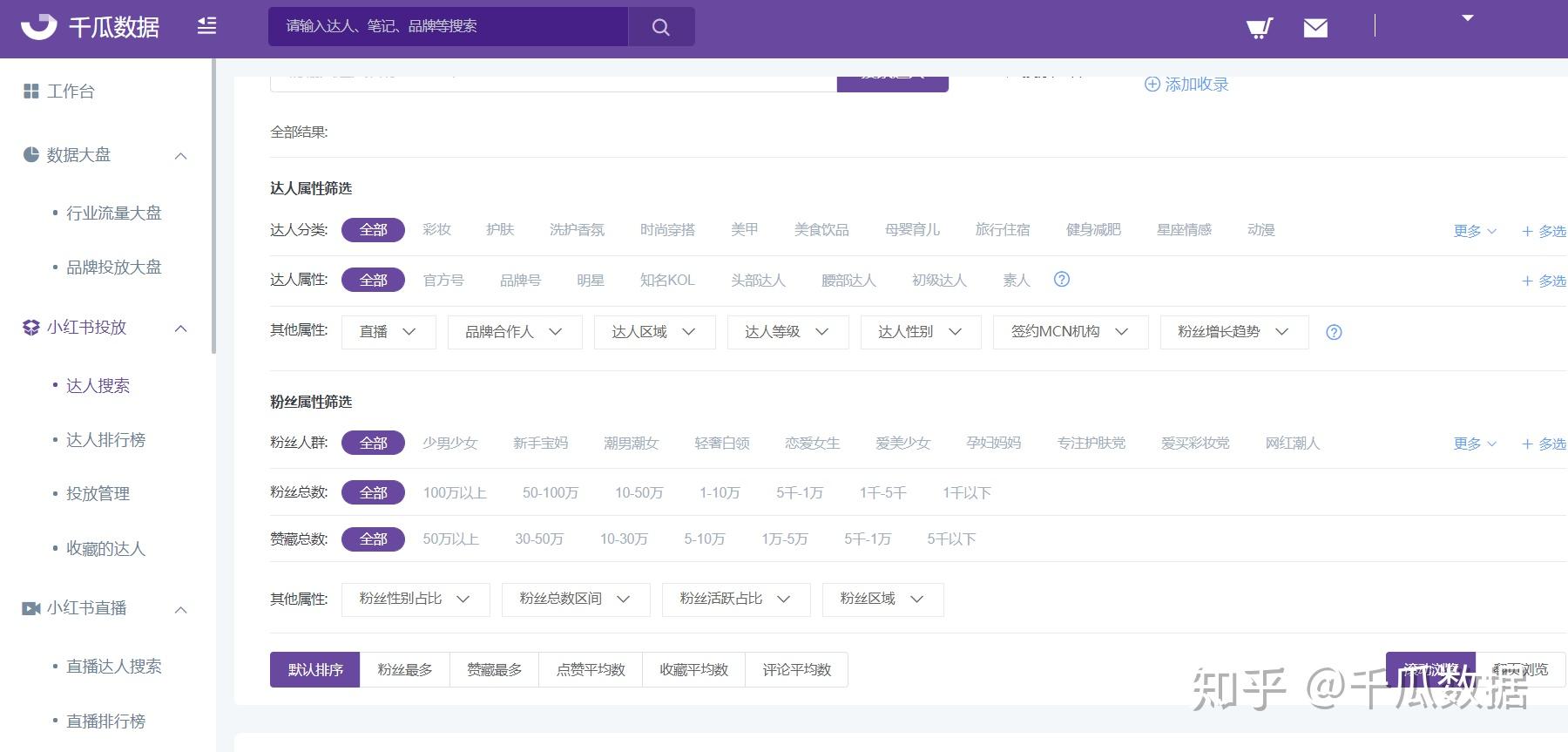Click the 千瓜数据 logo

[x=90, y=27]
